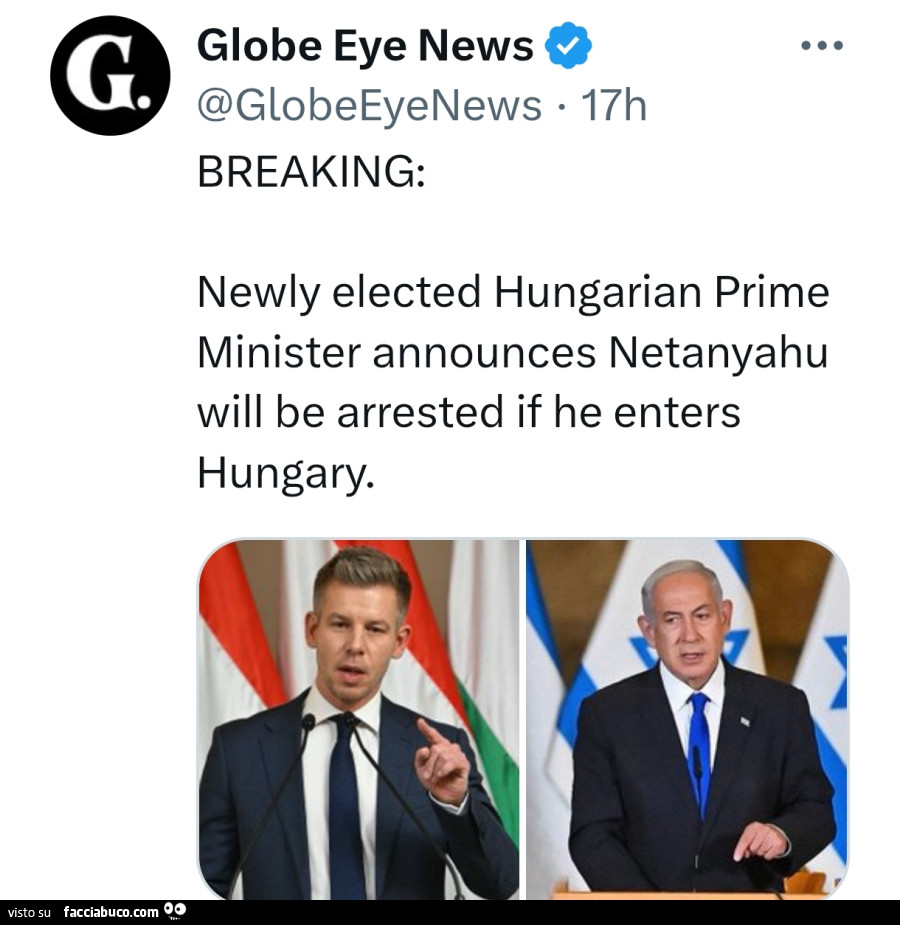Click the pointing hand in left photo
Screen dimensions: 900x925
click(442, 764)
